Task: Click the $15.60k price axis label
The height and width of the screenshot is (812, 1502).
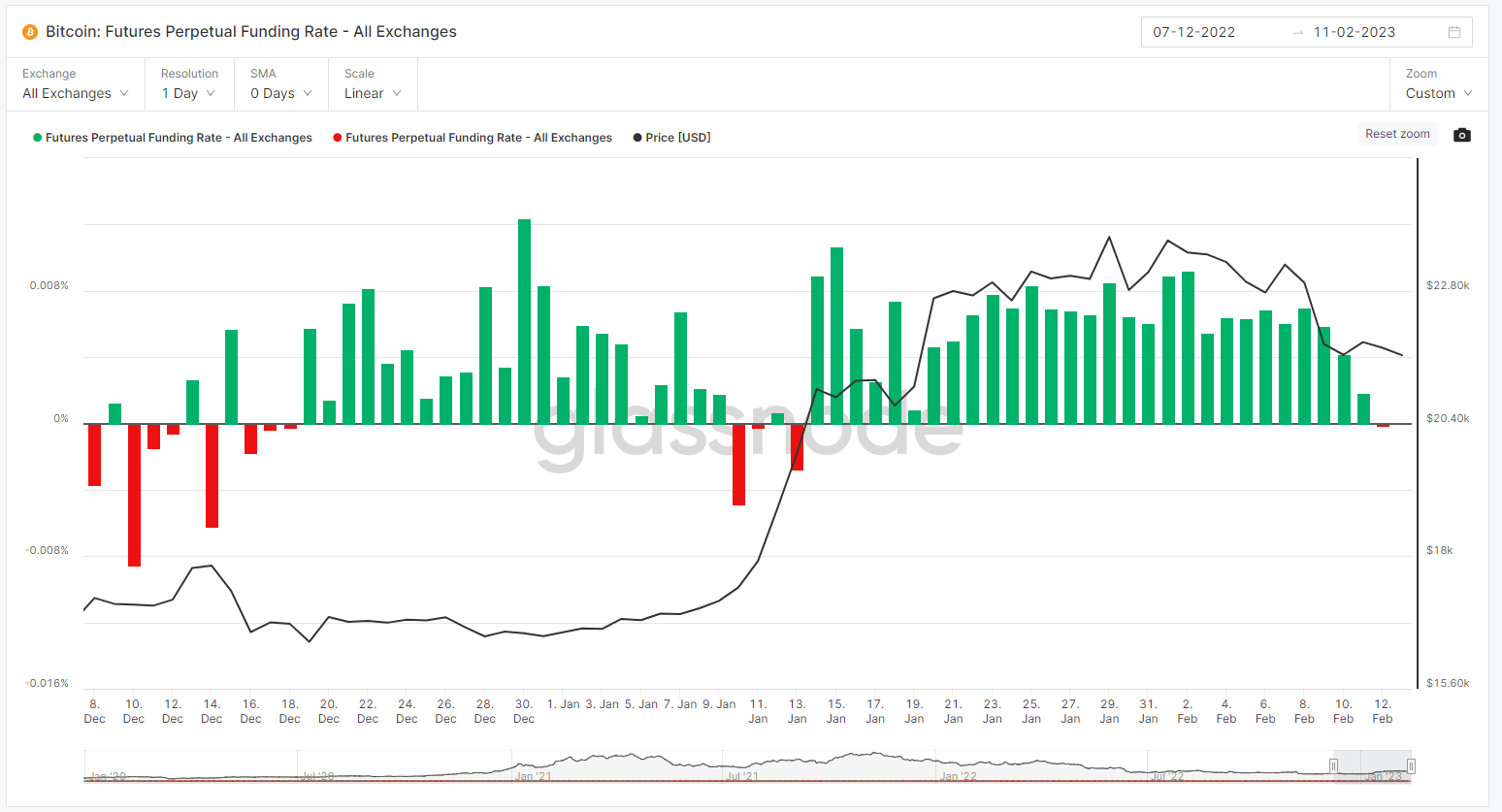Action: [1448, 684]
